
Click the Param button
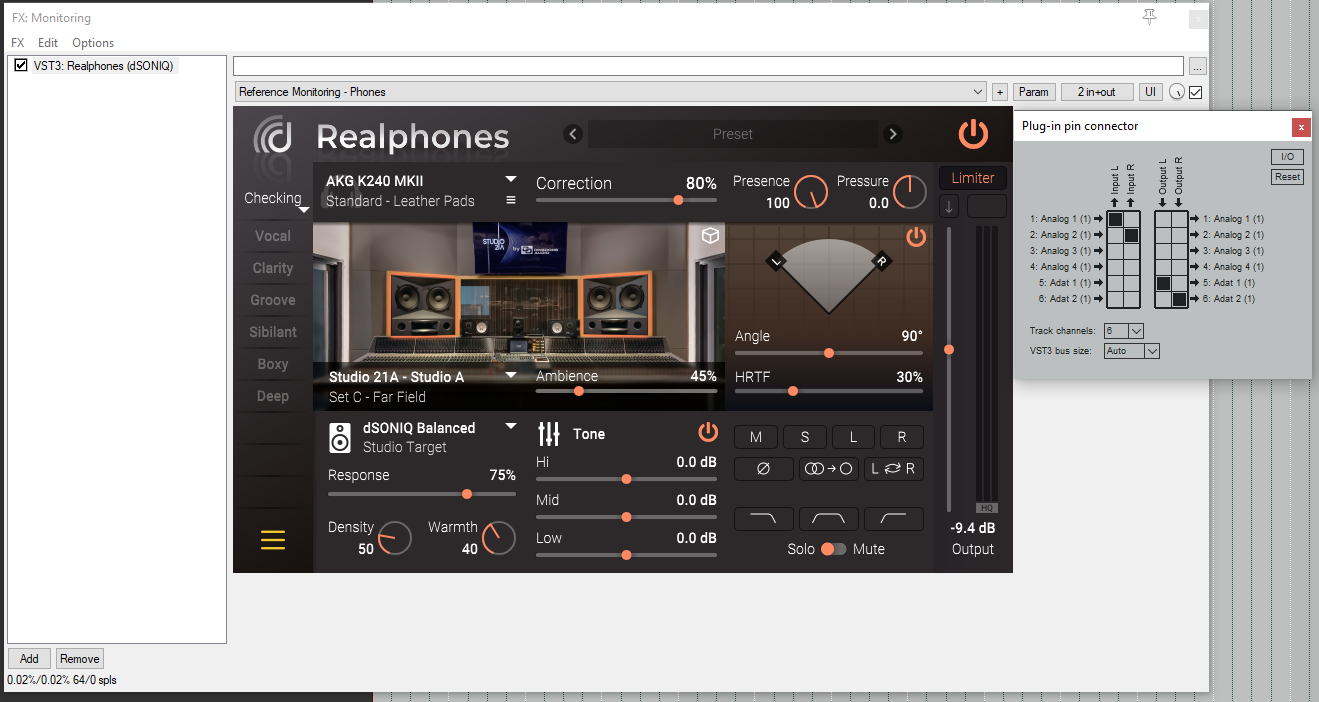point(1034,92)
